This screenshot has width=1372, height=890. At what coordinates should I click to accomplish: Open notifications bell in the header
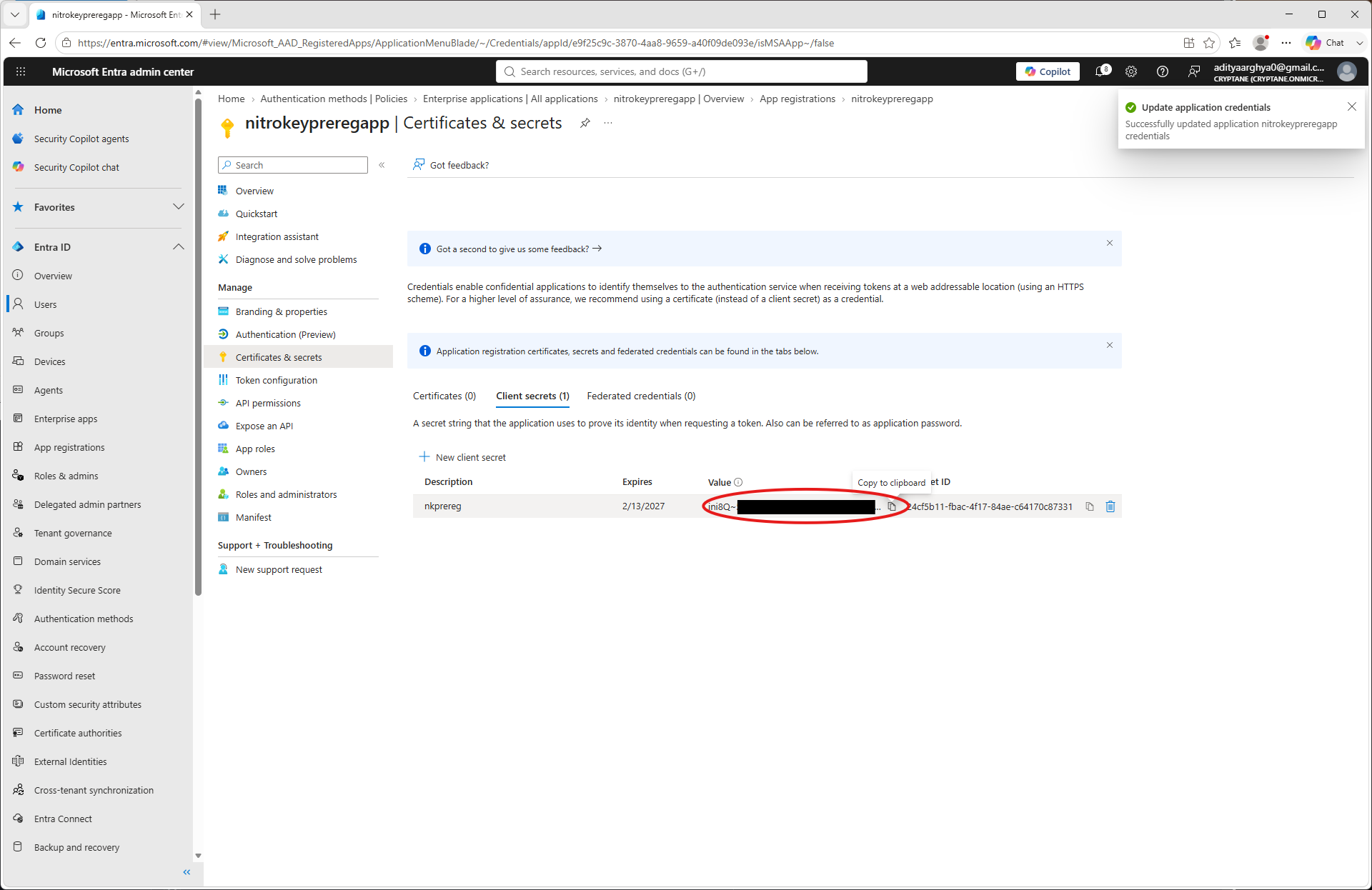[1103, 71]
